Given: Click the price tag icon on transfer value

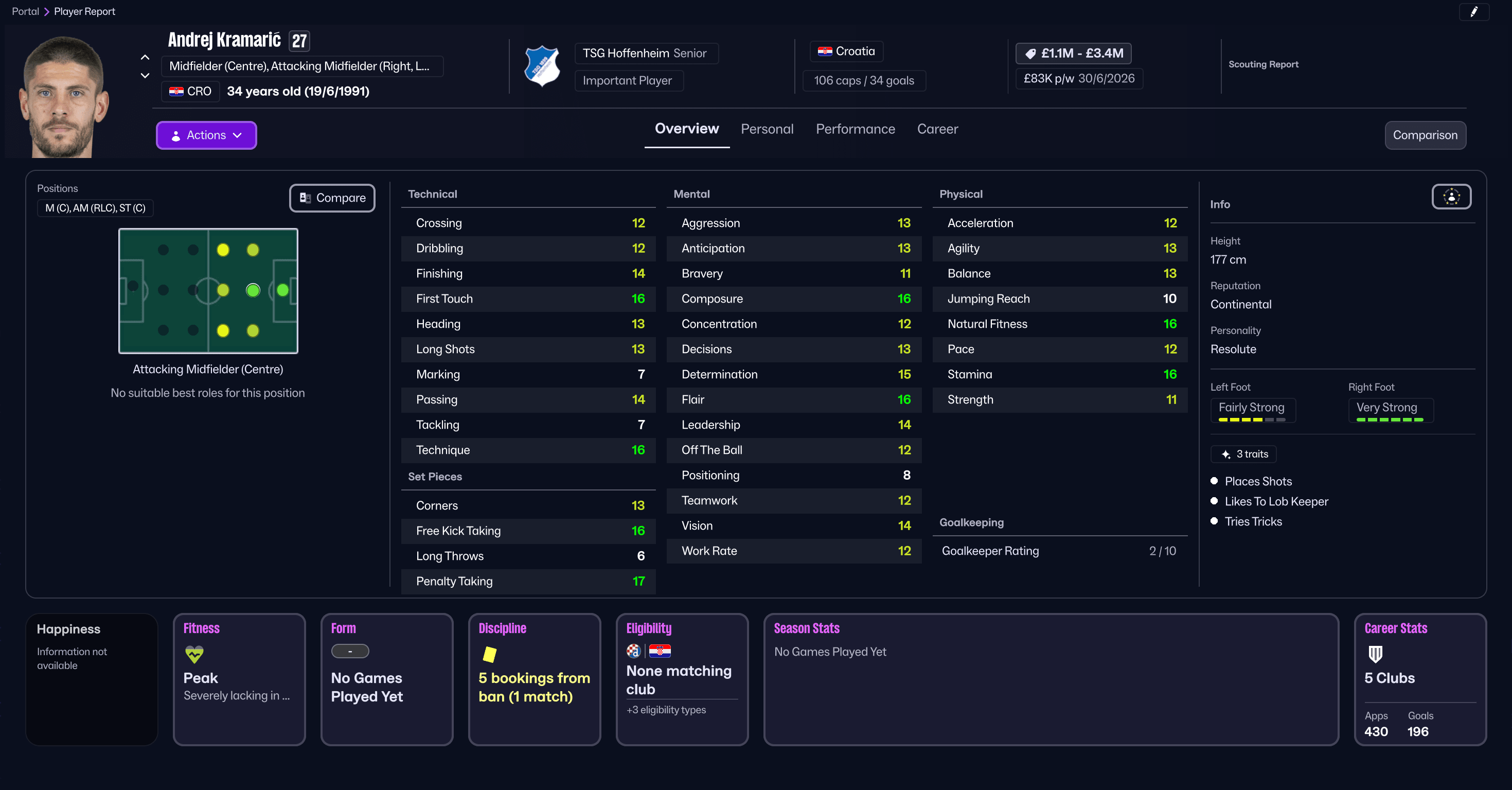Looking at the screenshot, I should click(1031, 53).
